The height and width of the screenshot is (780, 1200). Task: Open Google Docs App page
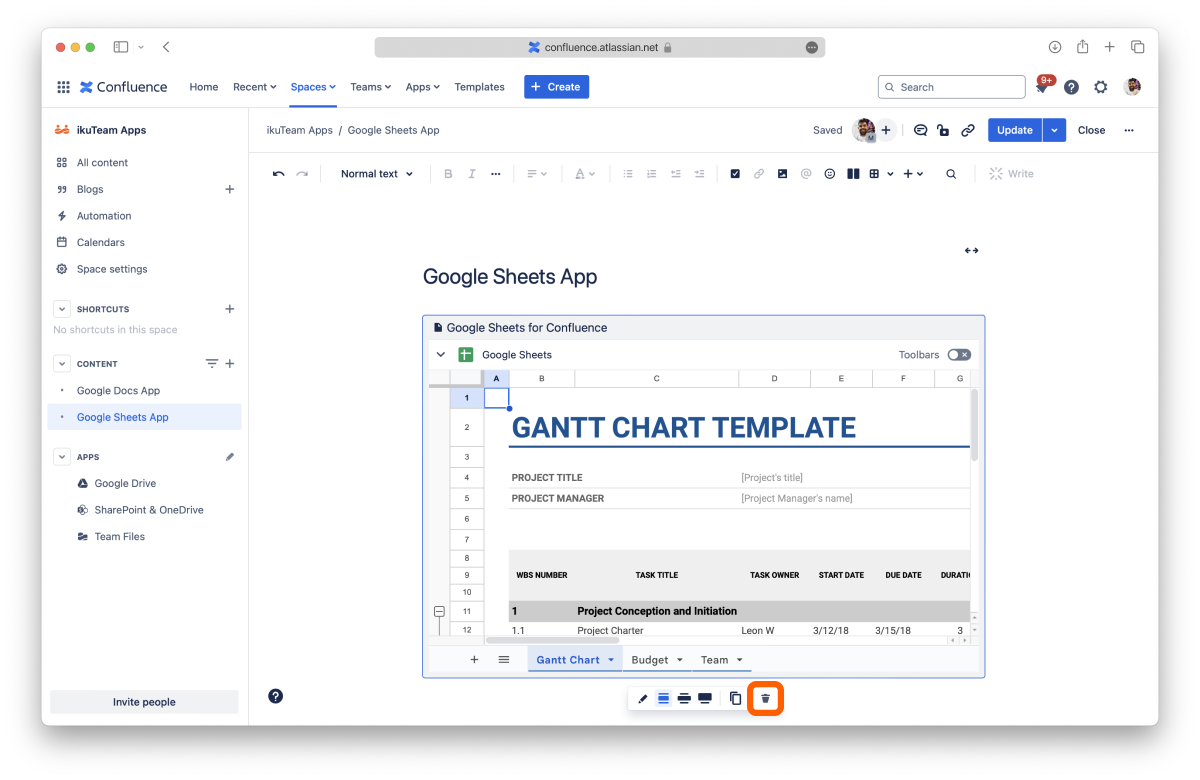(x=118, y=391)
